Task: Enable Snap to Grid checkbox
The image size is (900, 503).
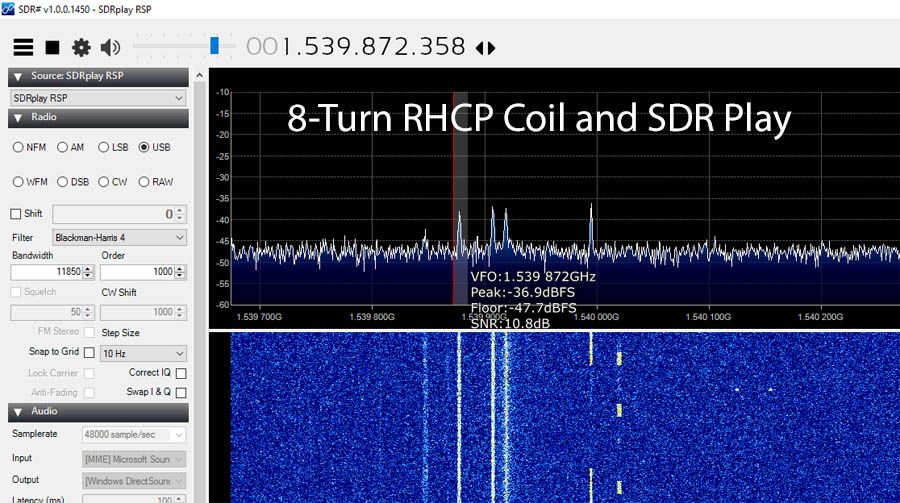Action: click(x=89, y=352)
